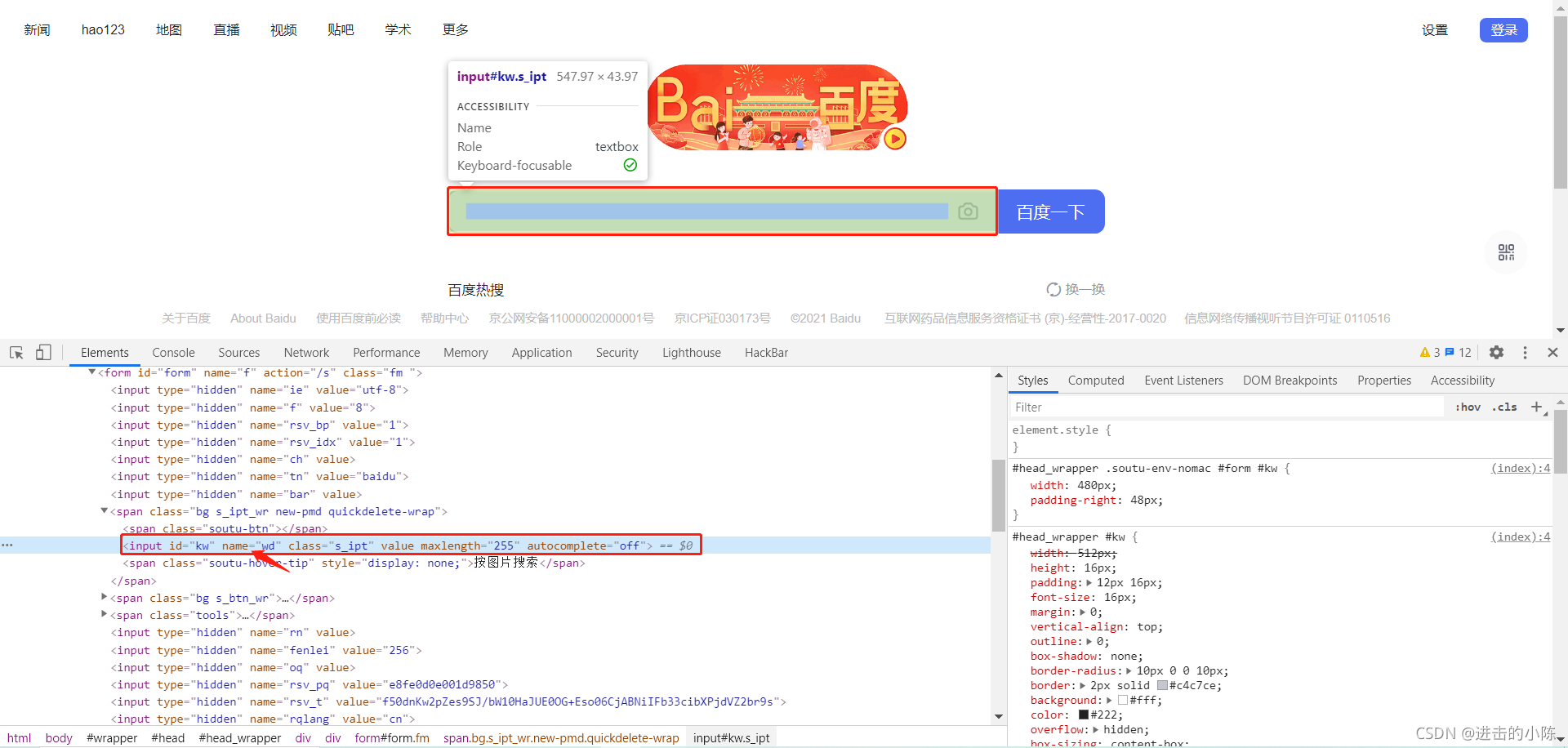
Task: Click the 百度一下 search button
Action: pyautogui.click(x=1051, y=212)
